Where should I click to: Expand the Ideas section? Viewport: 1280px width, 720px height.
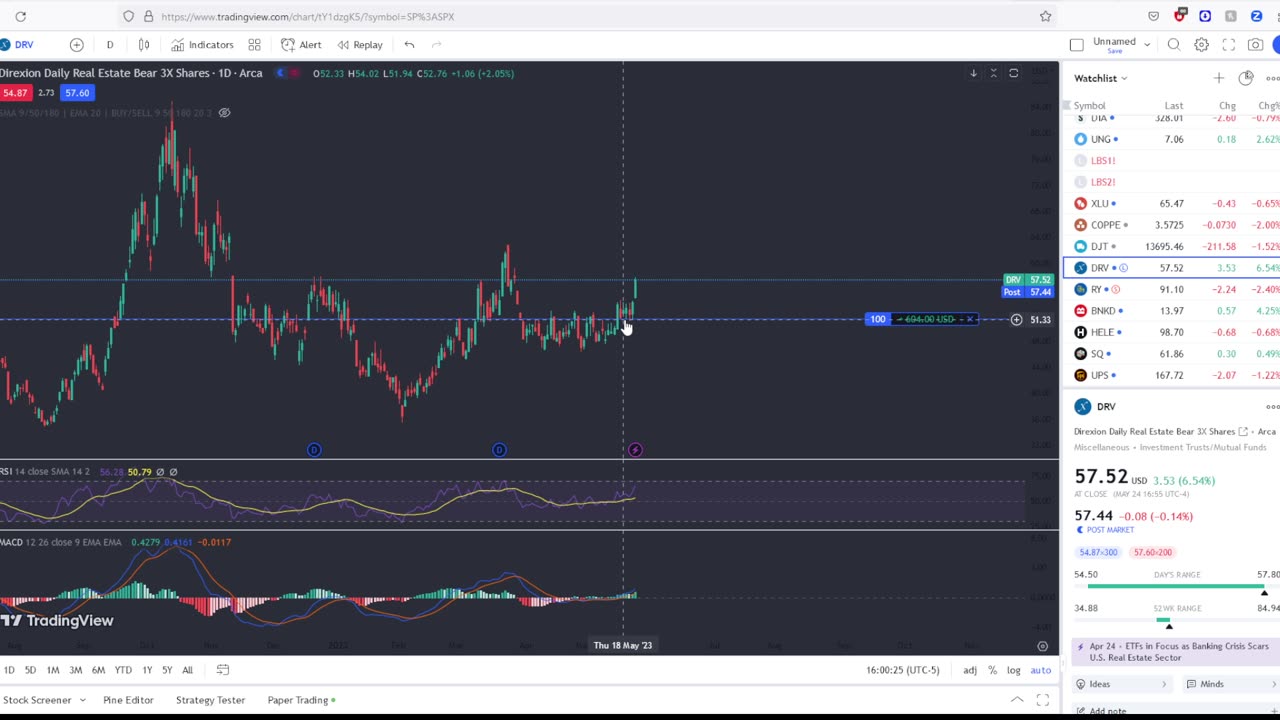point(1122,684)
